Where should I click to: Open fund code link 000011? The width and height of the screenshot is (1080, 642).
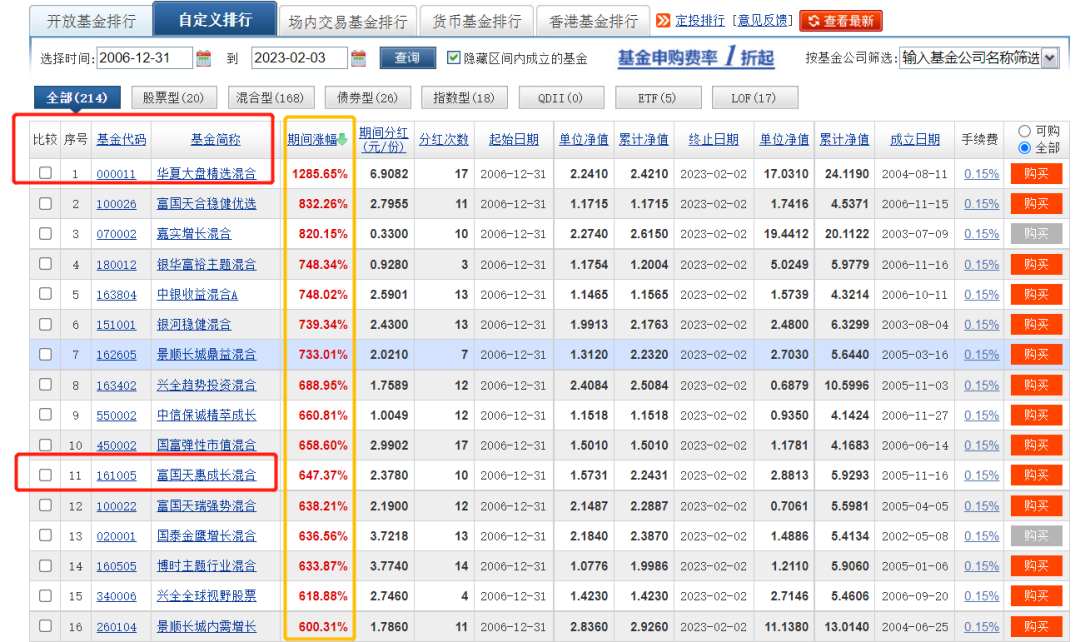point(116,174)
